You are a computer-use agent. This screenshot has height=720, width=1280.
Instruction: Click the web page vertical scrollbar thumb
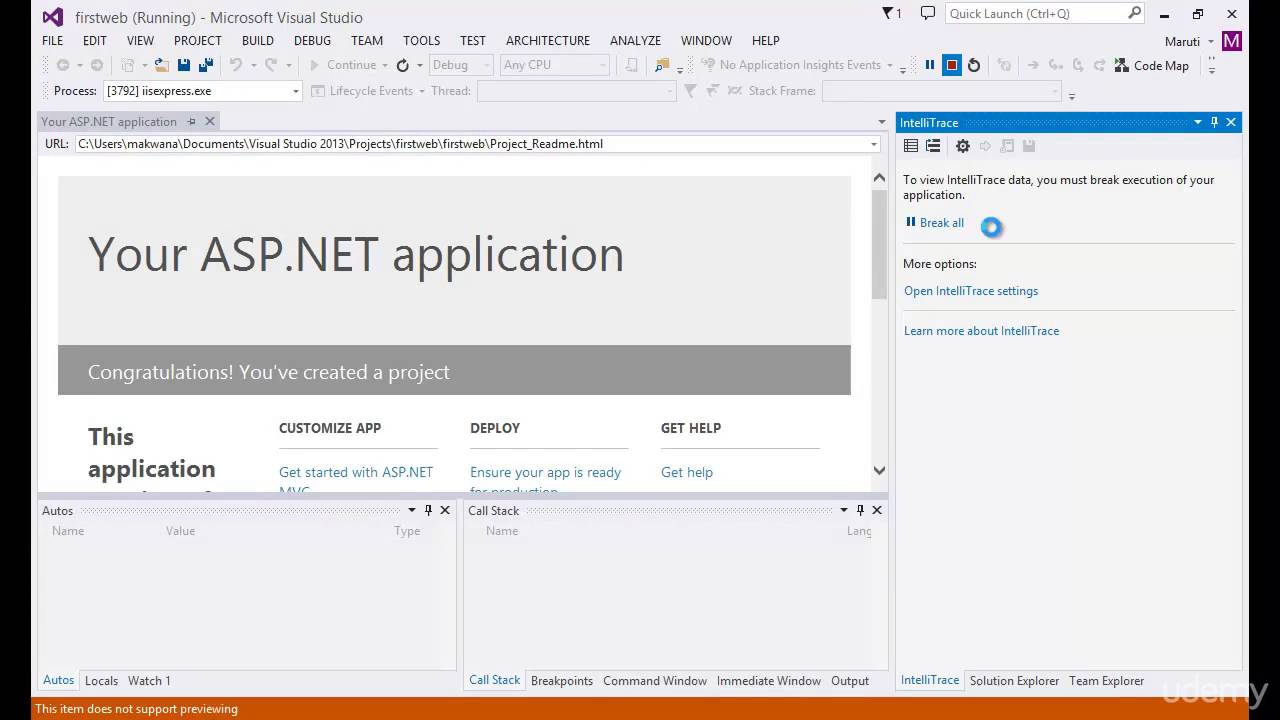point(879,245)
